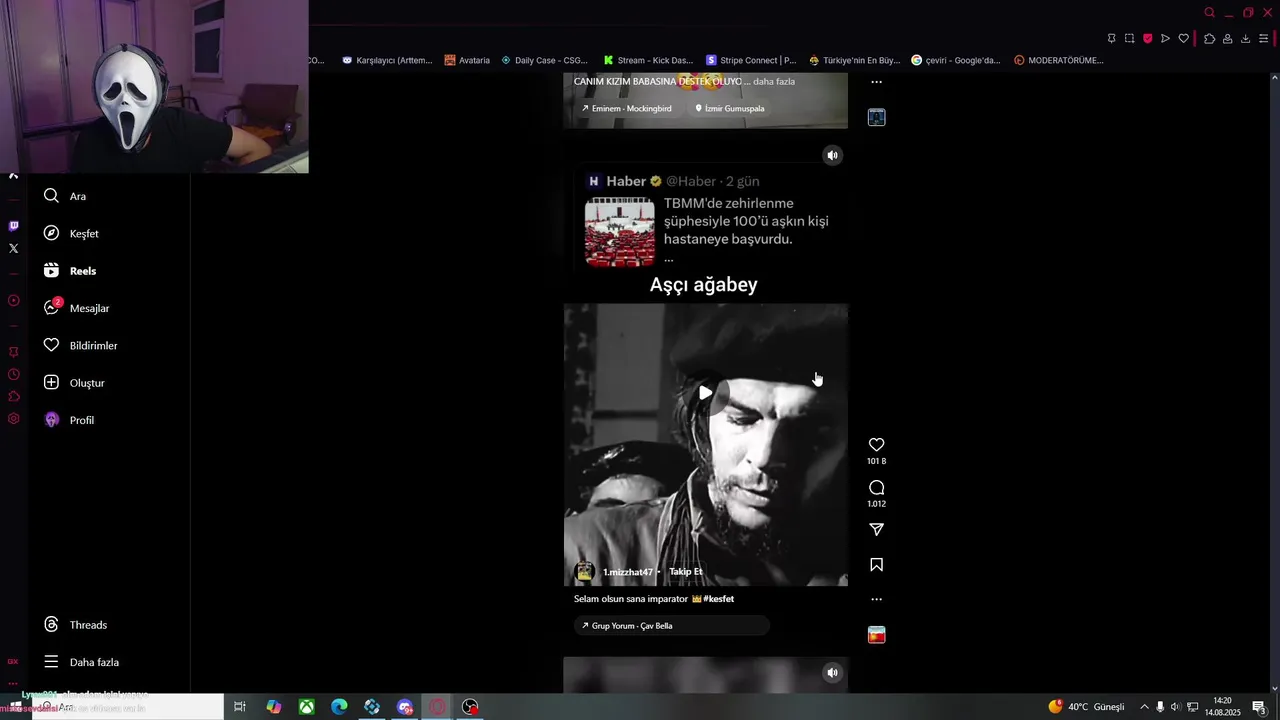The height and width of the screenshot is (720, 1280).
Task: Open Eminem - Mockingbird audio tag
Action: (x=626, y=108)
